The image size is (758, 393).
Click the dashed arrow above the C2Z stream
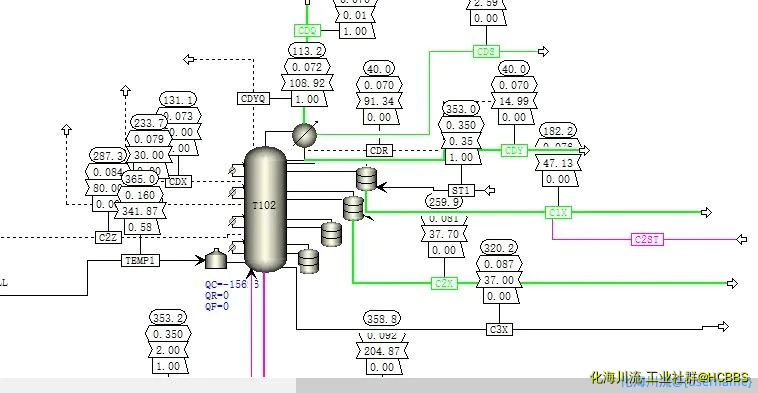67,130
